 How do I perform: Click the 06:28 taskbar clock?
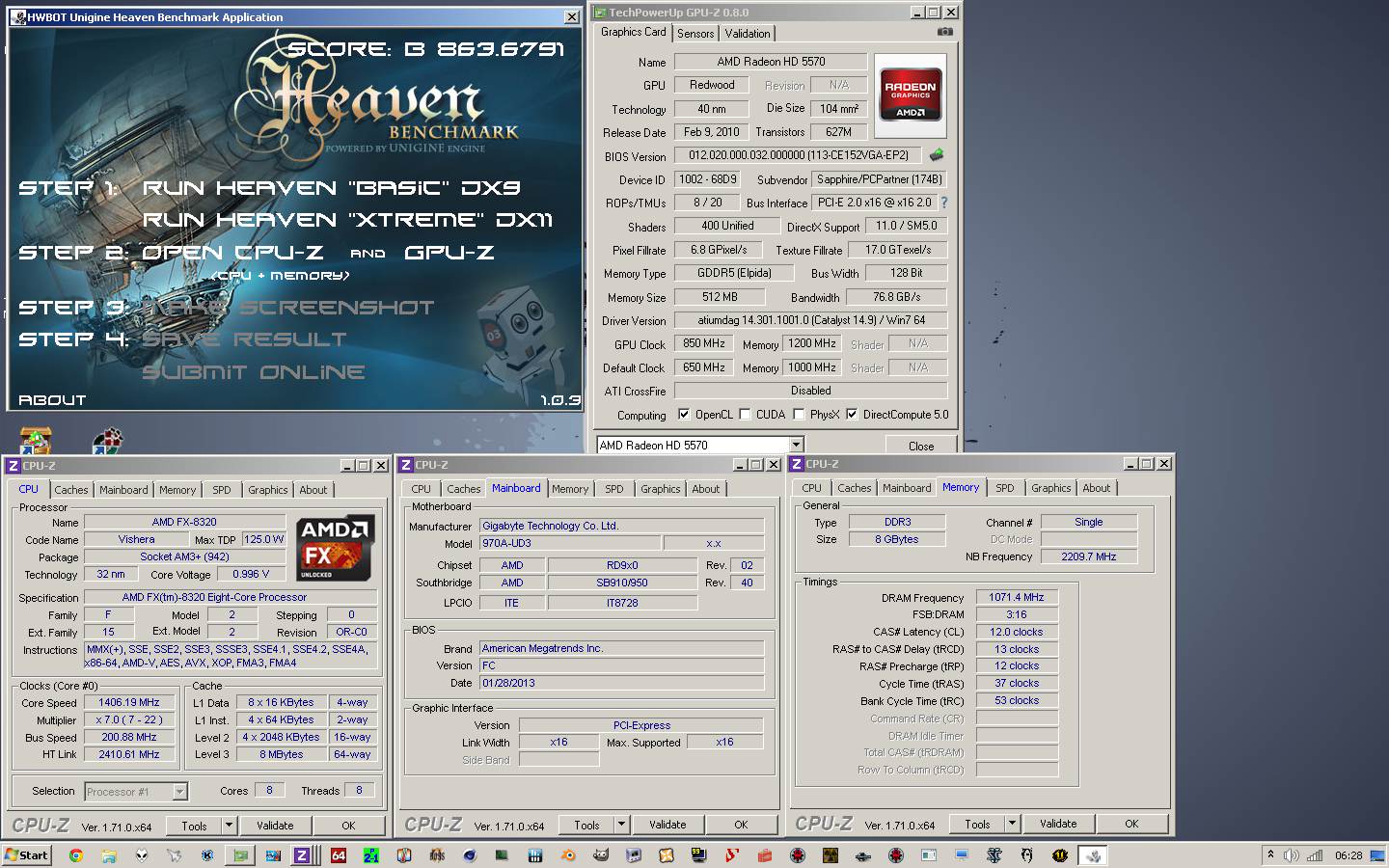pyautogui.click(x=1348, y=854)
